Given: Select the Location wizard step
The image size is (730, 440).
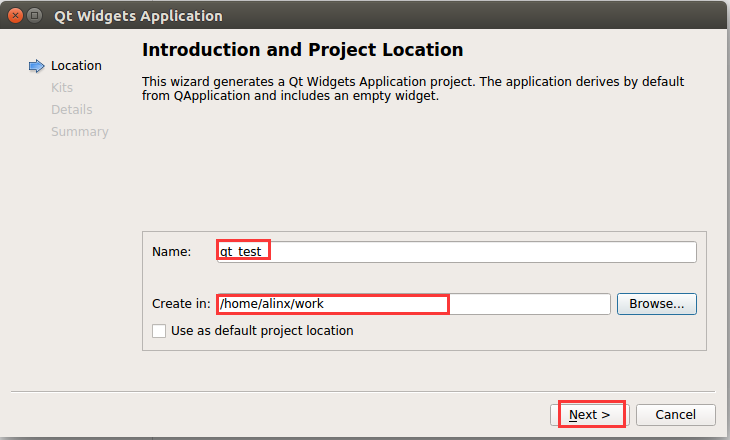Looking at the screenshot, I should tap(76, 66).
